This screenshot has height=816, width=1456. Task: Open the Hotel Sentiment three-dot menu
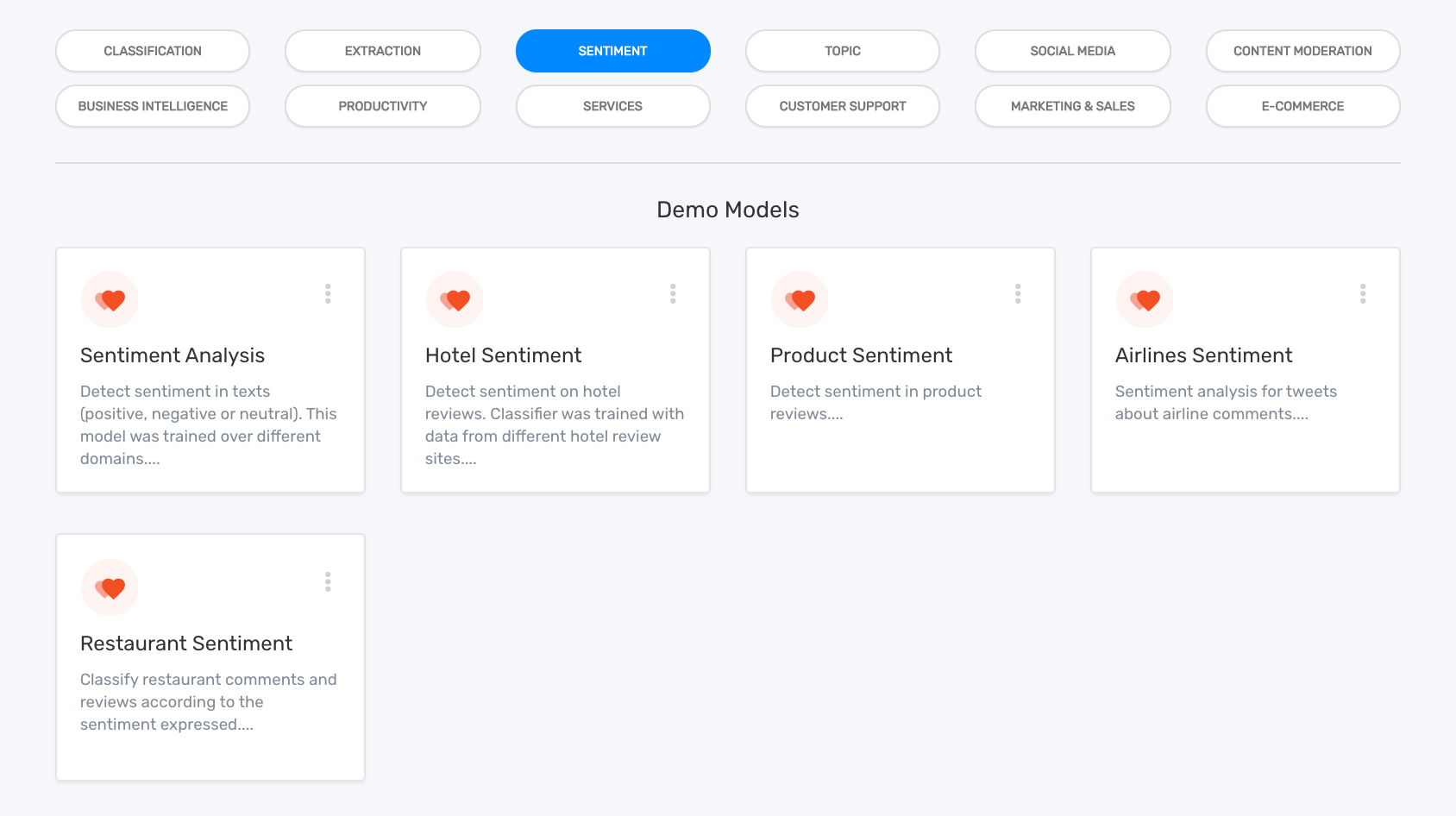click(x=673, y=294)
